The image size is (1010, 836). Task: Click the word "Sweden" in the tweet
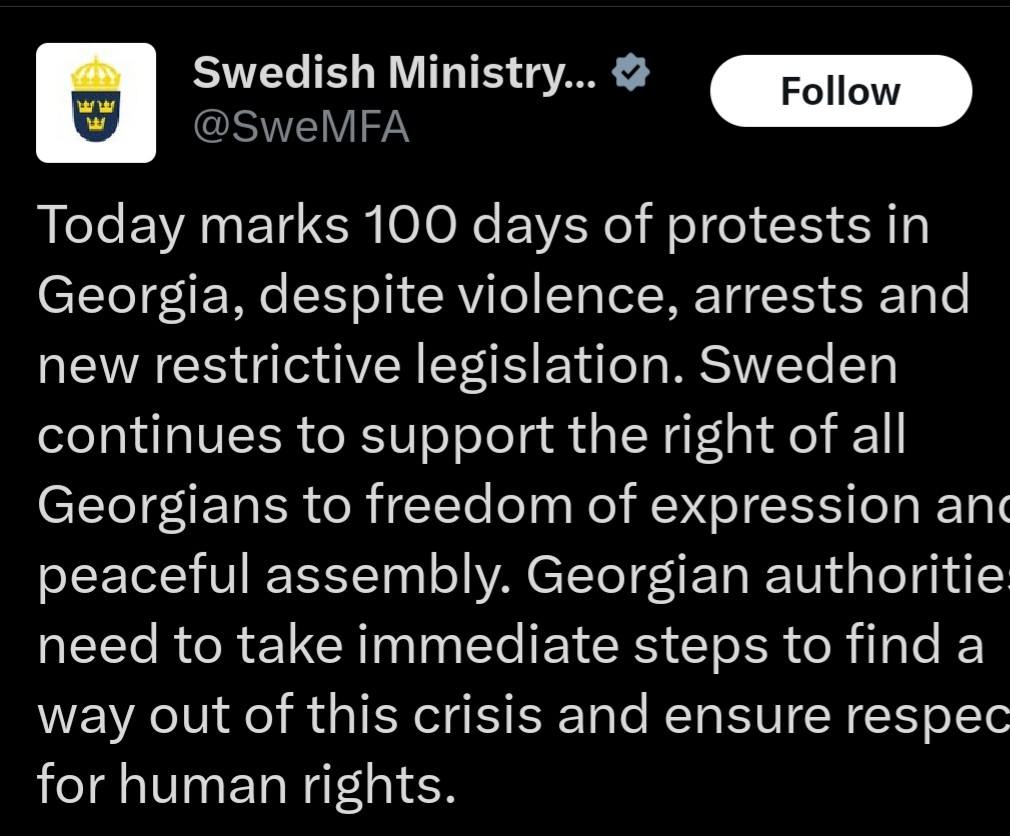(x=798, y=366)
